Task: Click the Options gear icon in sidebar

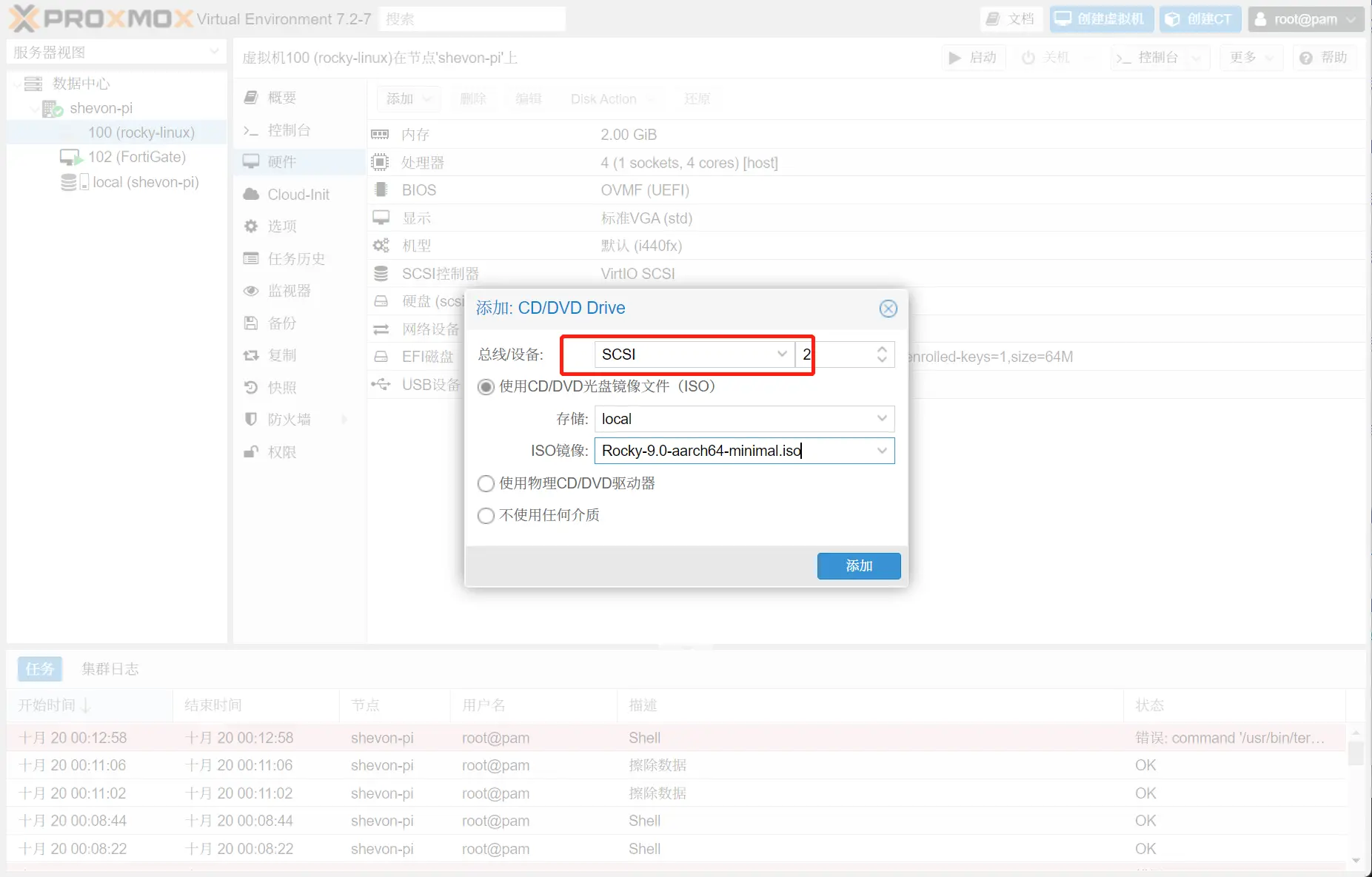Action: click(x=251, y=226)
